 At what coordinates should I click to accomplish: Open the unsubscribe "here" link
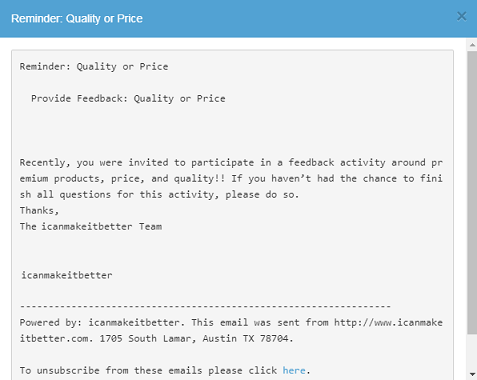click(x=294, y=370)
